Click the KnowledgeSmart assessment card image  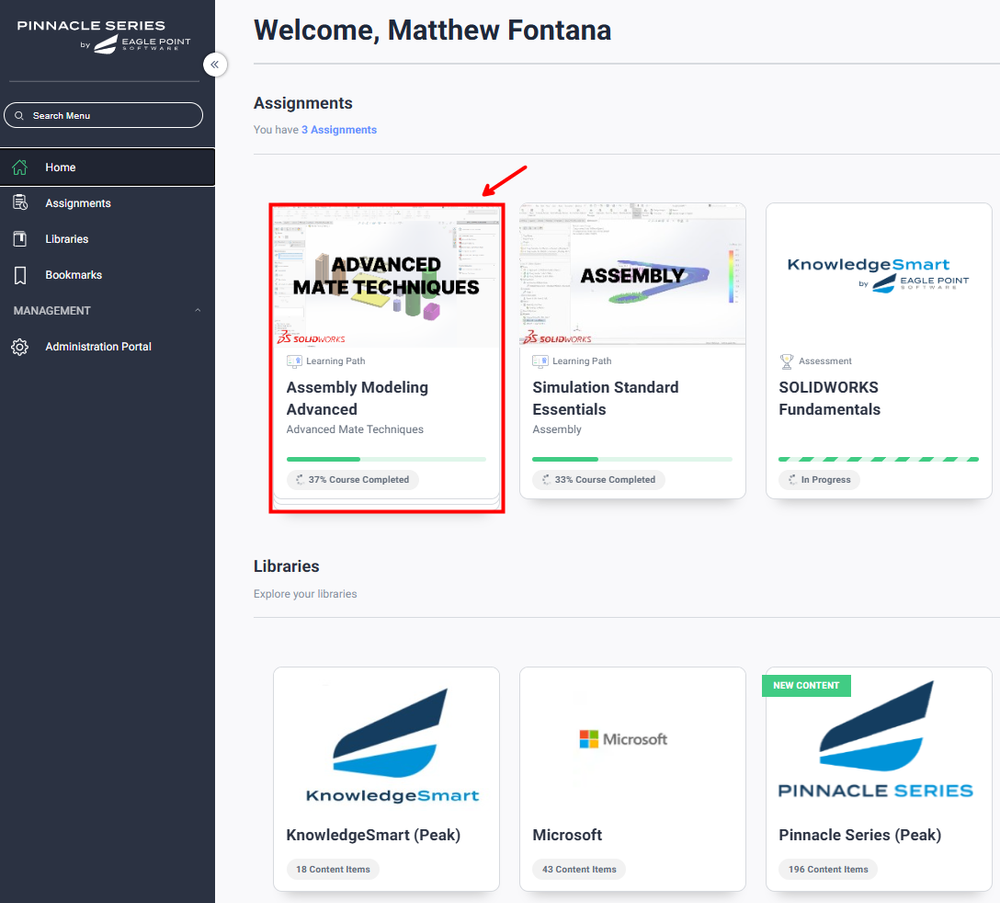pyautogui.click(x=879, y=274)
